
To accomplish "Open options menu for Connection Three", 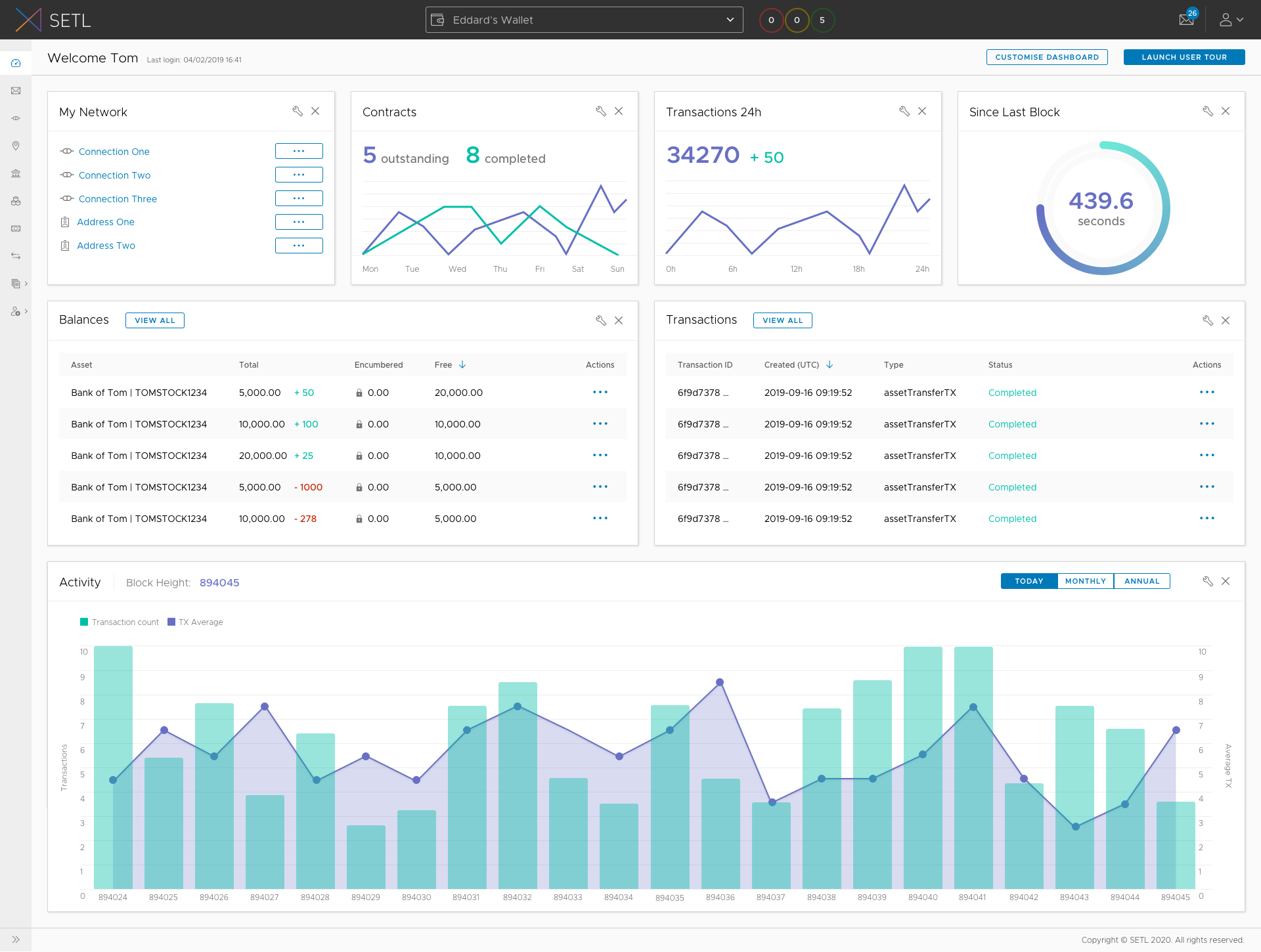I will [299, 198].
